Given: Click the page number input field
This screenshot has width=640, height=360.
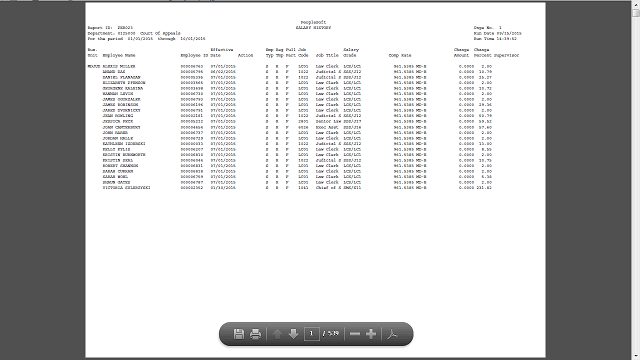Looking at the screenshot, I should [311, 334].
